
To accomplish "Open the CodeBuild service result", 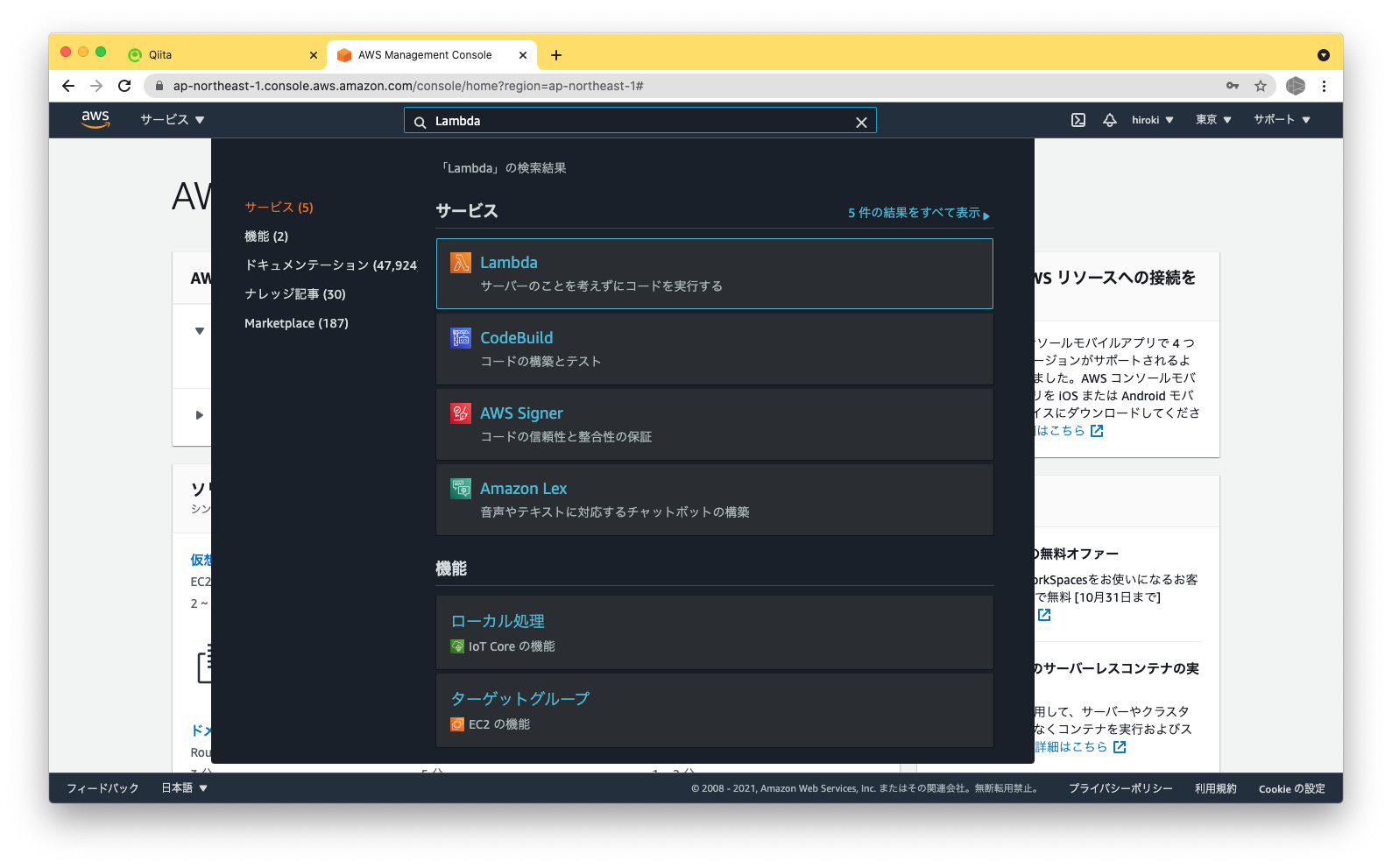I will click(x=715, y=349).
